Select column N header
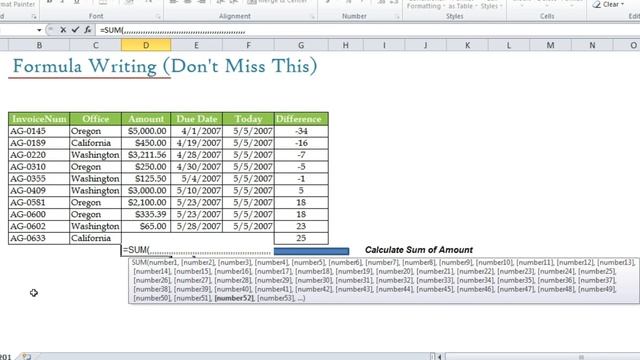 coord(592,45)
